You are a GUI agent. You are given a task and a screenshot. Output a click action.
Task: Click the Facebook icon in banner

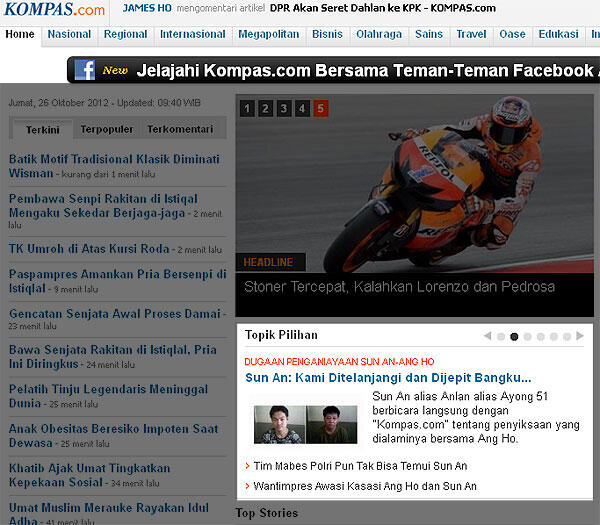coord(85,70)
